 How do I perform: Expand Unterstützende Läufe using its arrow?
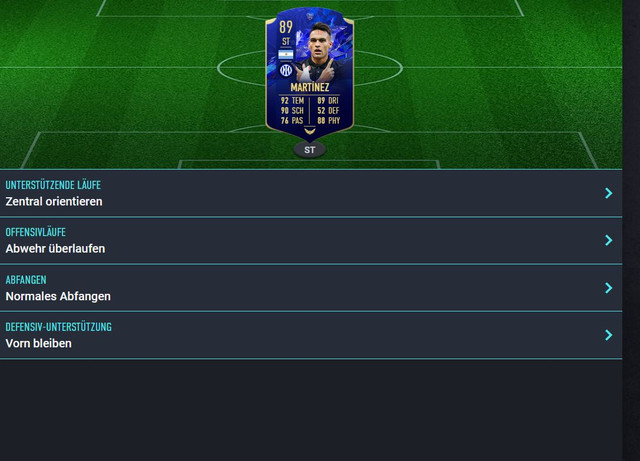click(x=609, y=193)
